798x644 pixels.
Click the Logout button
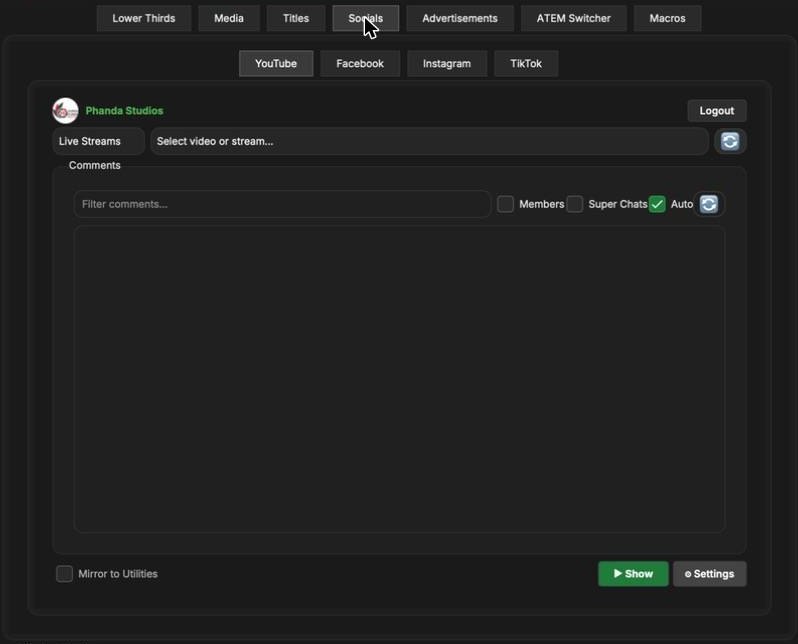717,110
